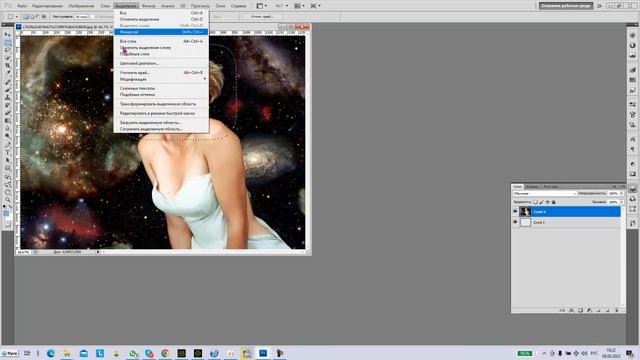Select the Hand tool
640x360 pixels.
point(7,192)
